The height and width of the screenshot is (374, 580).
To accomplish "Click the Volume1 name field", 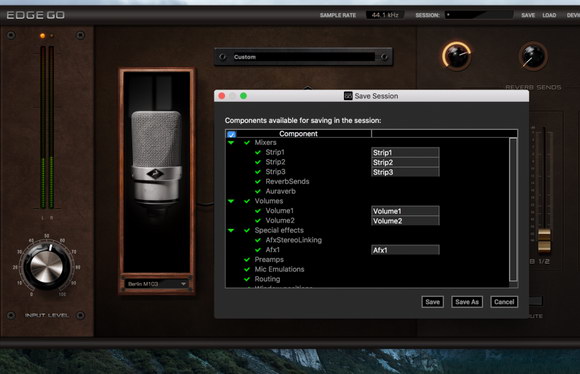I will (405, 211).
